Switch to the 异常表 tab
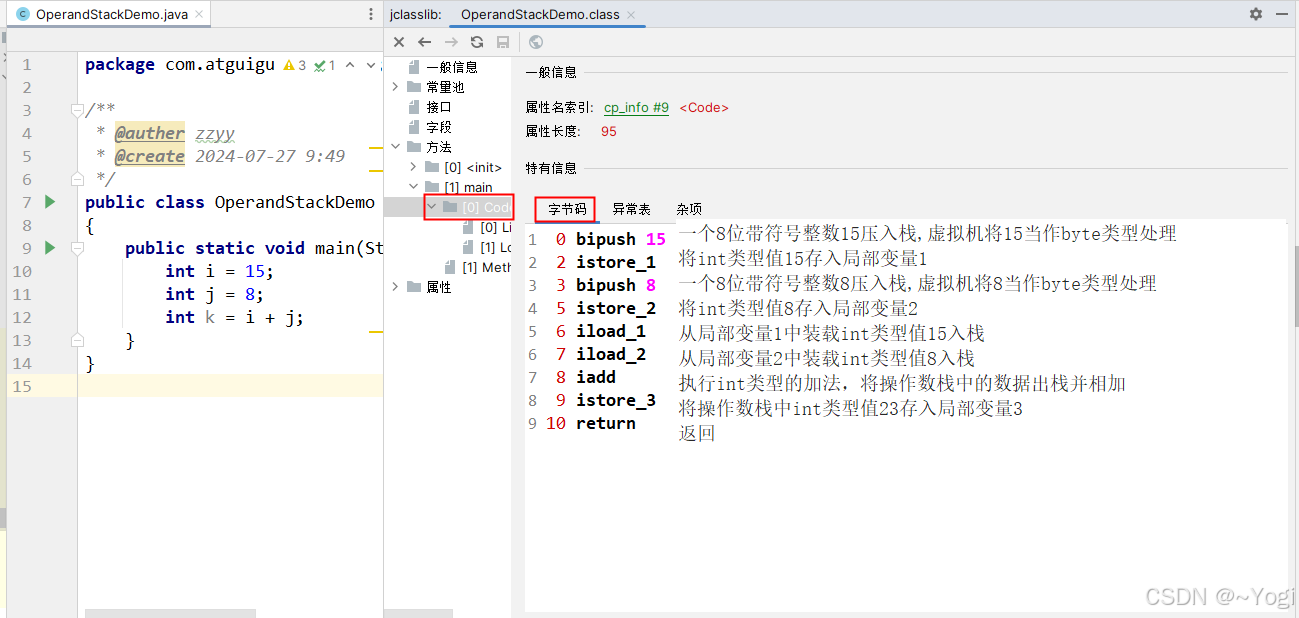Image resolution: width=1299 pixels, height=618 pixels. tap(631, 209)
